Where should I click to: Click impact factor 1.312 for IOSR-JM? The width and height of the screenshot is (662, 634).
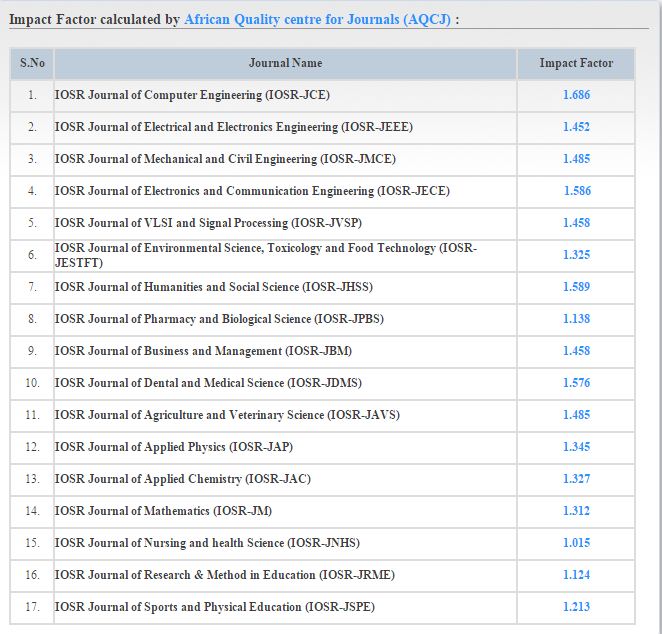click(576, 511)
